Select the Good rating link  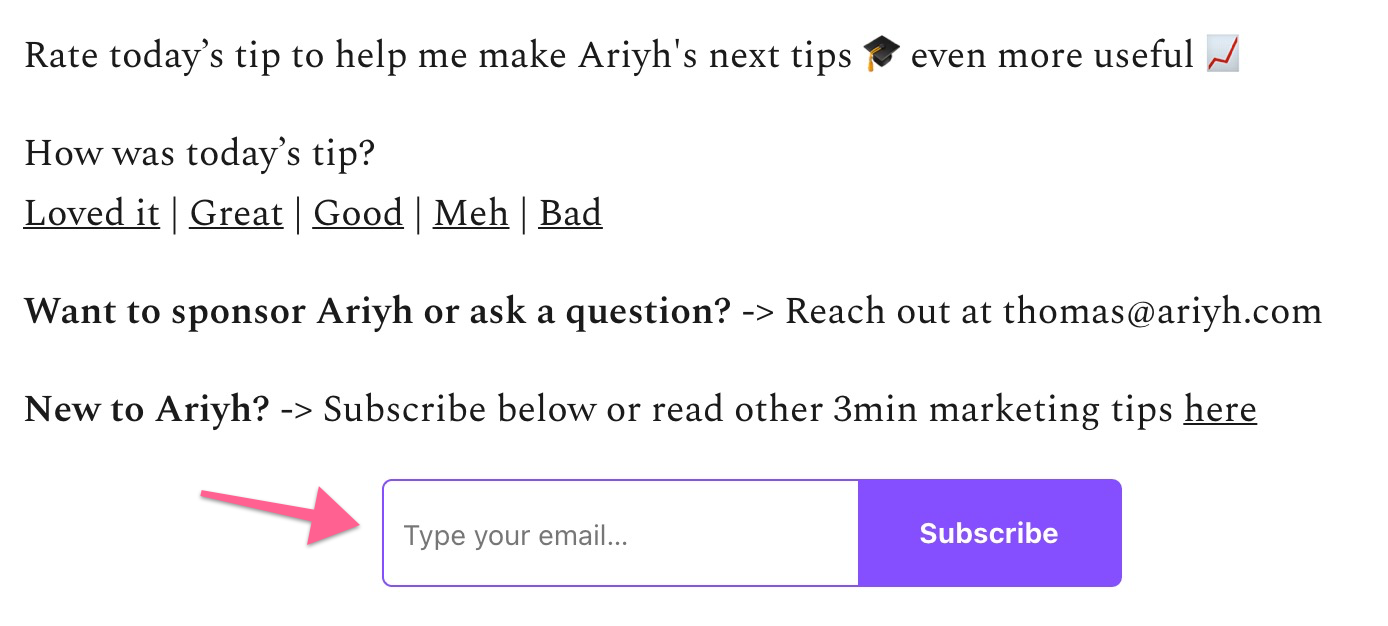(358, 213)
